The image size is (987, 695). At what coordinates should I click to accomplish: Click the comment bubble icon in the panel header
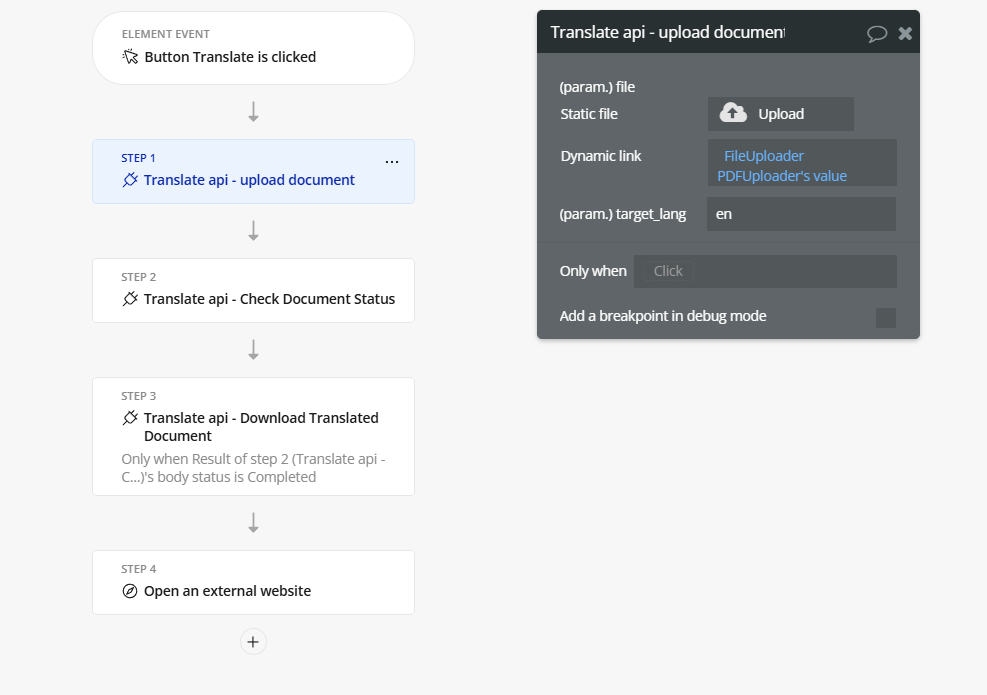click(877, 33)
